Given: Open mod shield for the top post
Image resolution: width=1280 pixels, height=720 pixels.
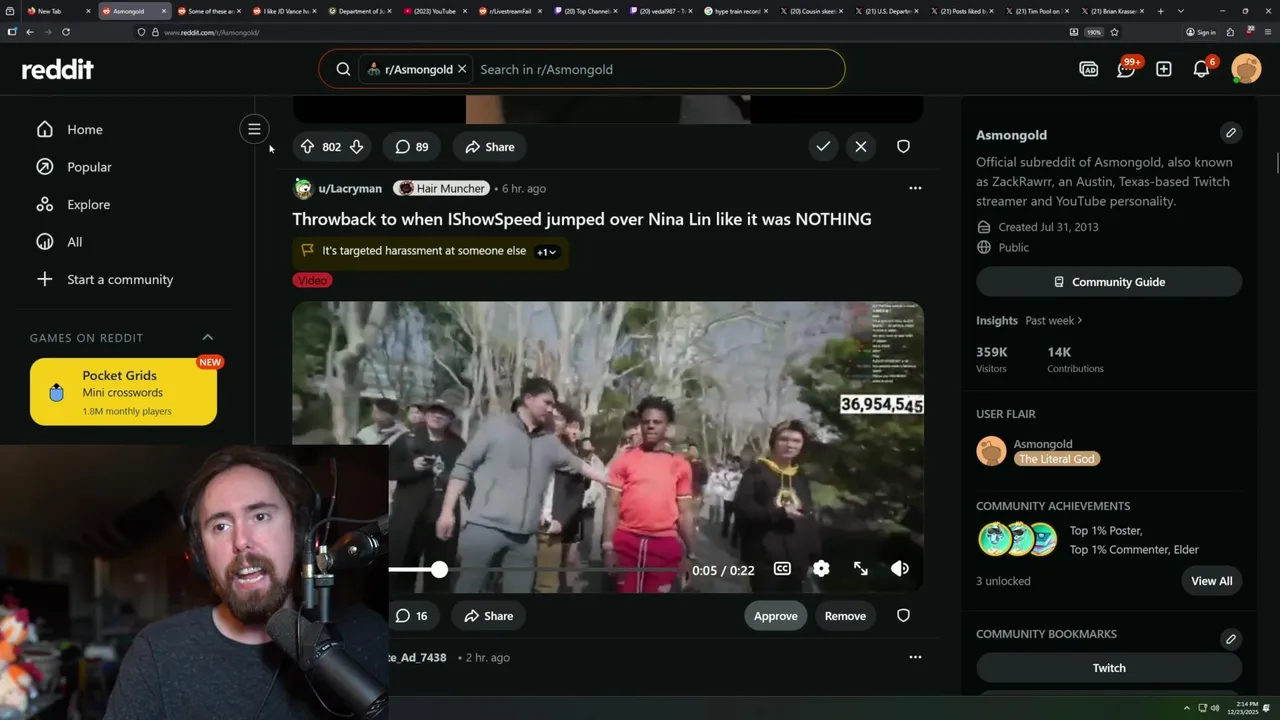Looking at the screenshot, I should tap(903, 146).
